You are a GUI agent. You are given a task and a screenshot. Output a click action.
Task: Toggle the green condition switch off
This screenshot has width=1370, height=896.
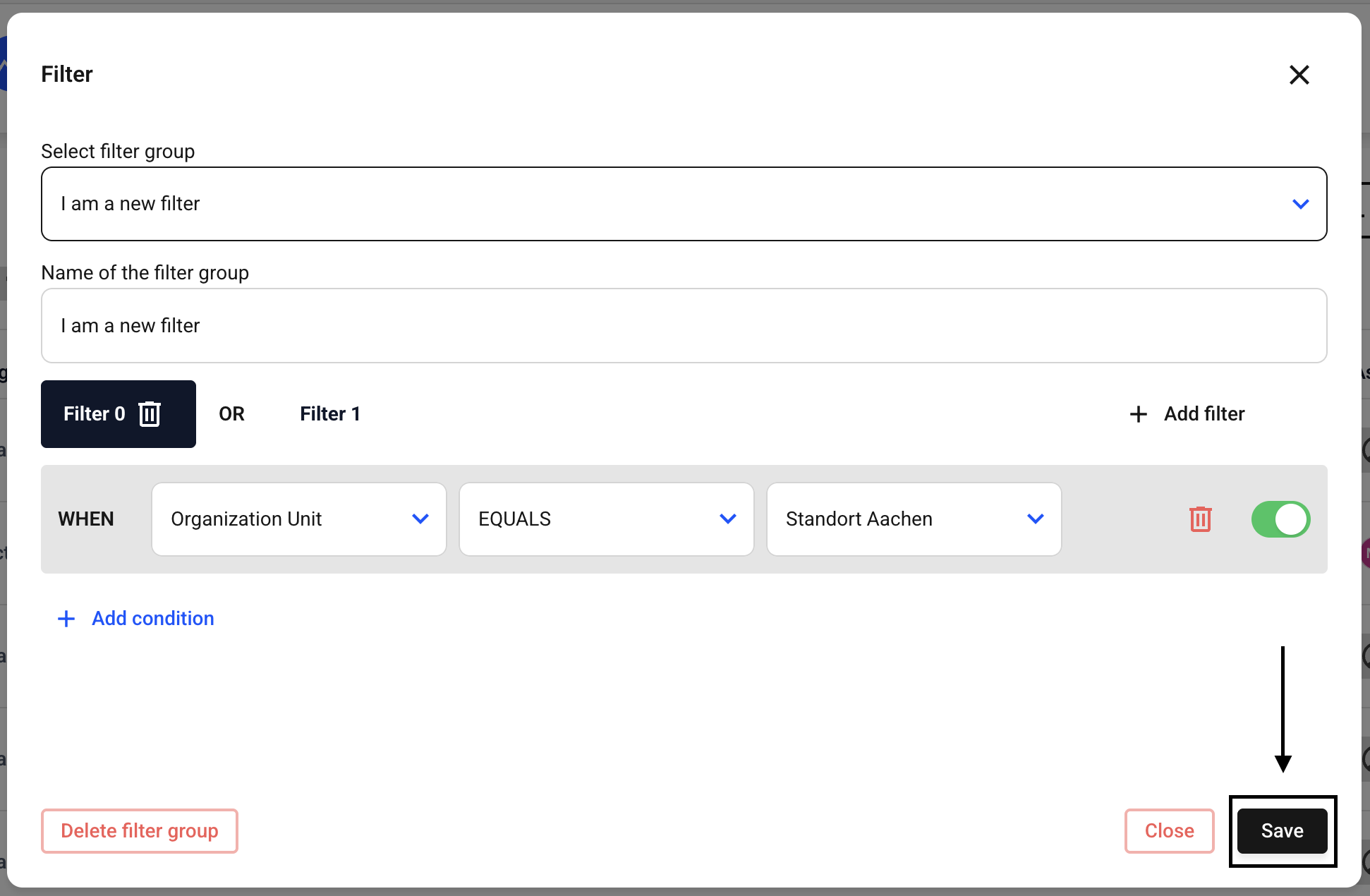point(1280,519)
